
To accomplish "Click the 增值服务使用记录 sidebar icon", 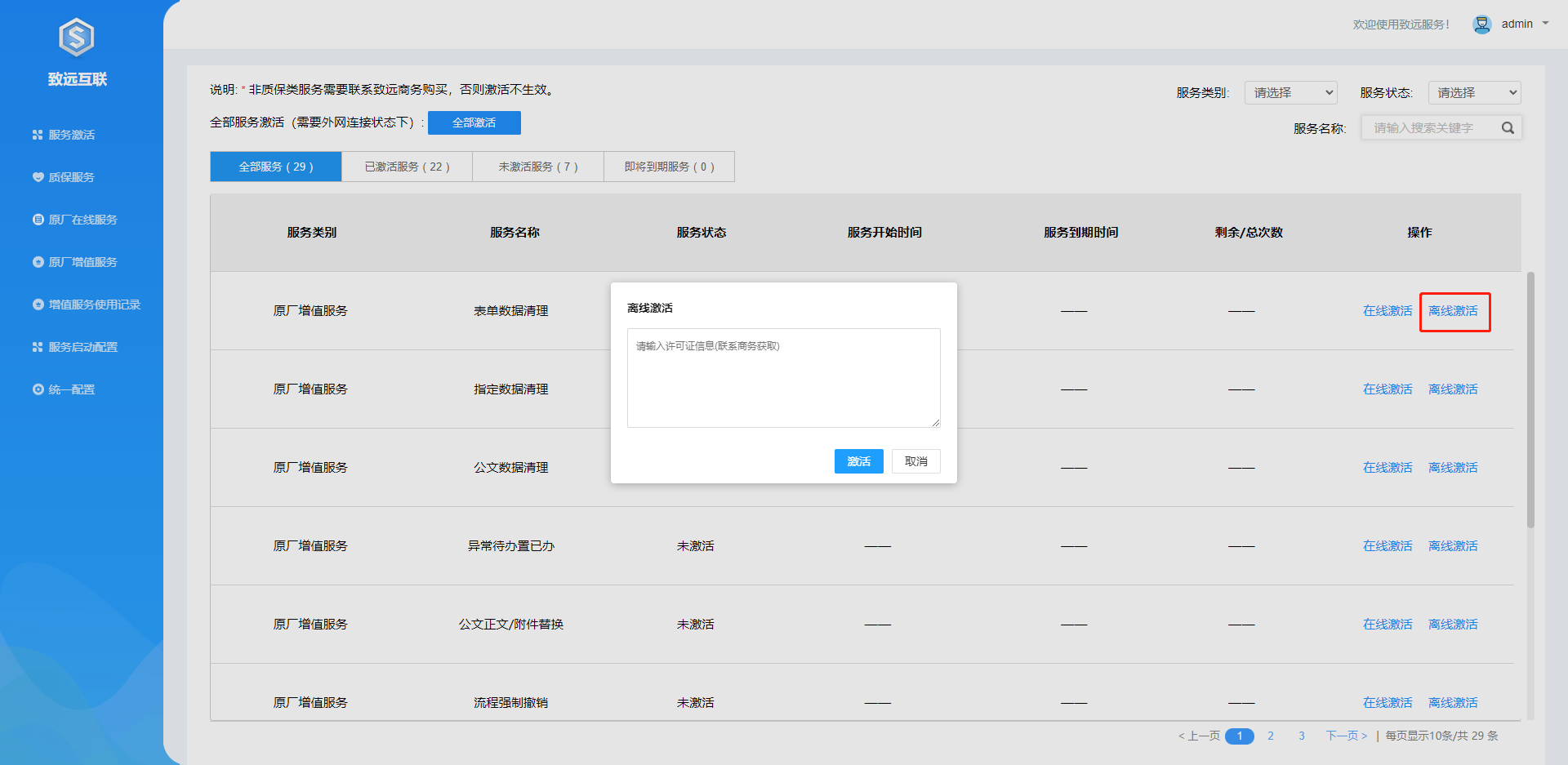I will point(38,305).
